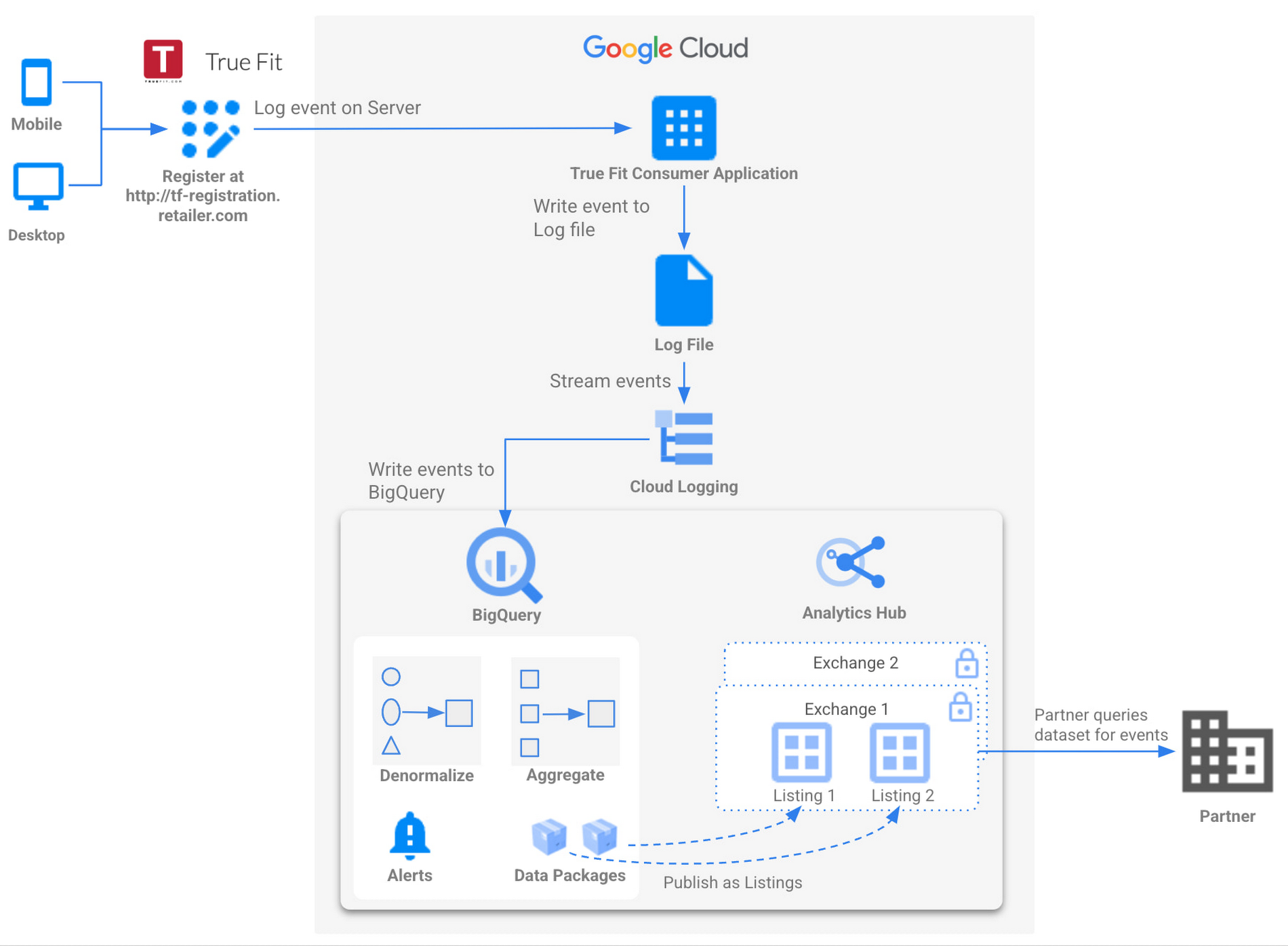Select the Log File document icon
The height and width of the screenshot is (946, 1288).
click(x=684, y=290)
